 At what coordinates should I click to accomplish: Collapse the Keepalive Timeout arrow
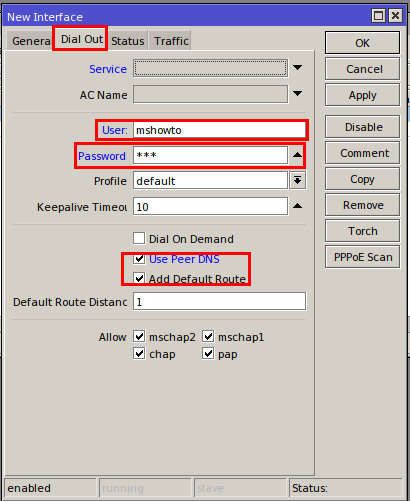(x=297, y=206)
